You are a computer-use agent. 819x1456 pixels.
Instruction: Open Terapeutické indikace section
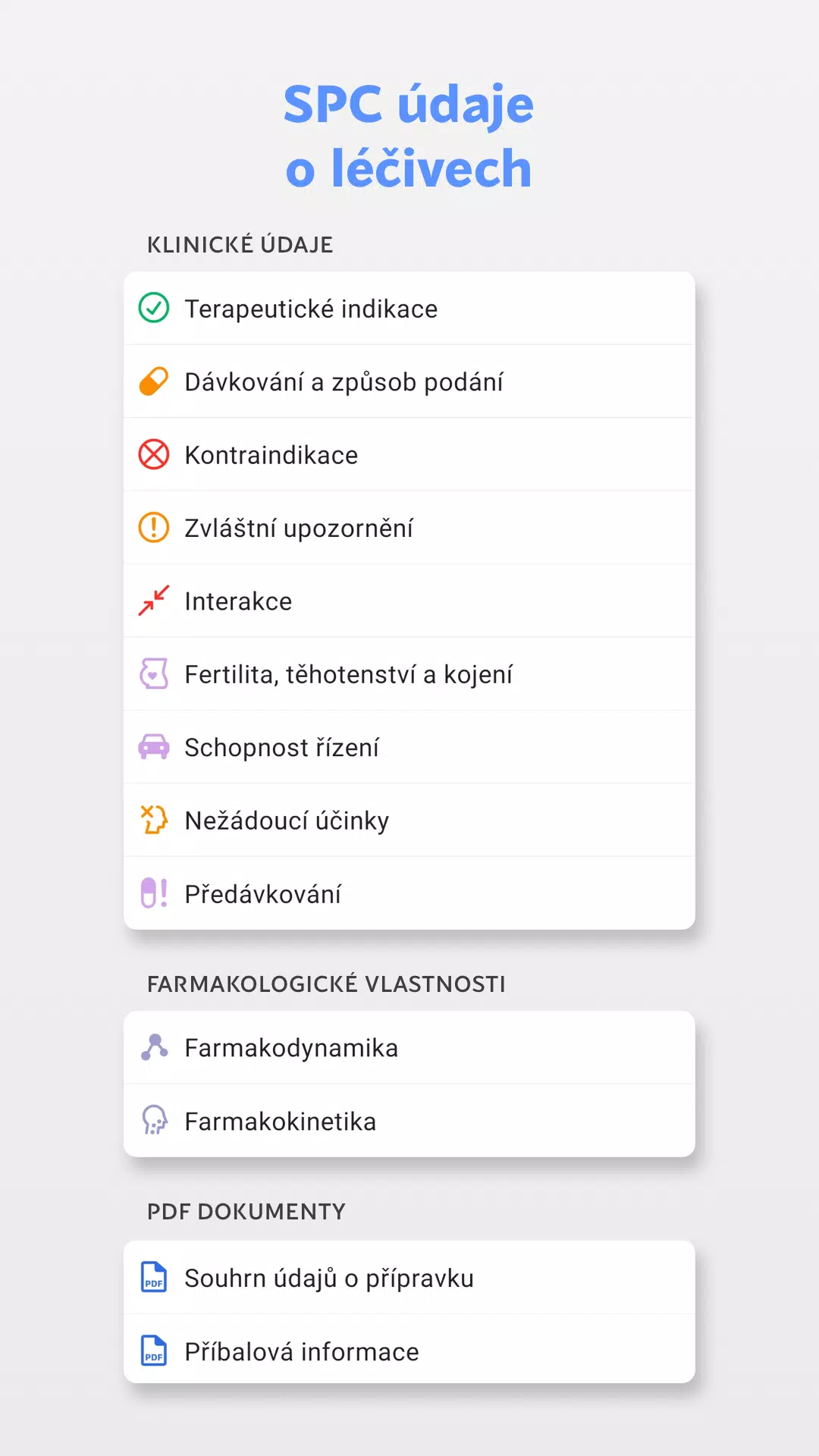point(409,308)
